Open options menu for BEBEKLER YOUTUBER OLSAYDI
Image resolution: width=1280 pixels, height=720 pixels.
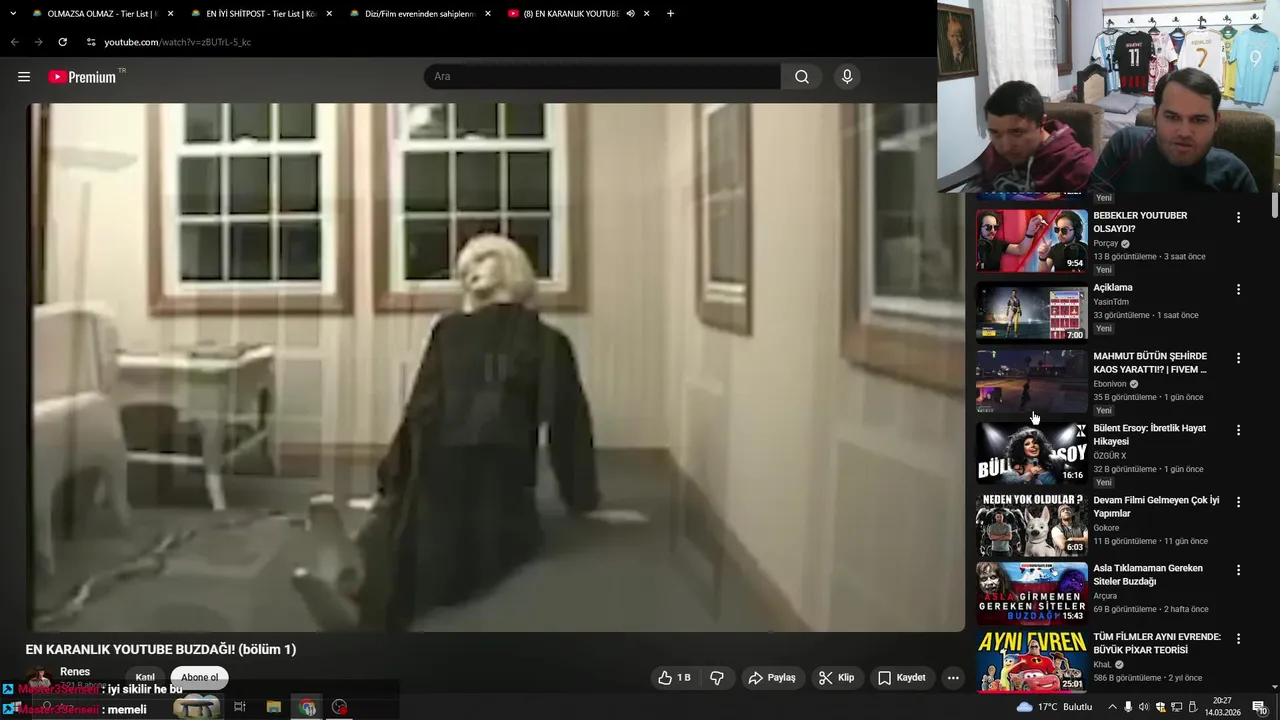[x=1238, y=217]
